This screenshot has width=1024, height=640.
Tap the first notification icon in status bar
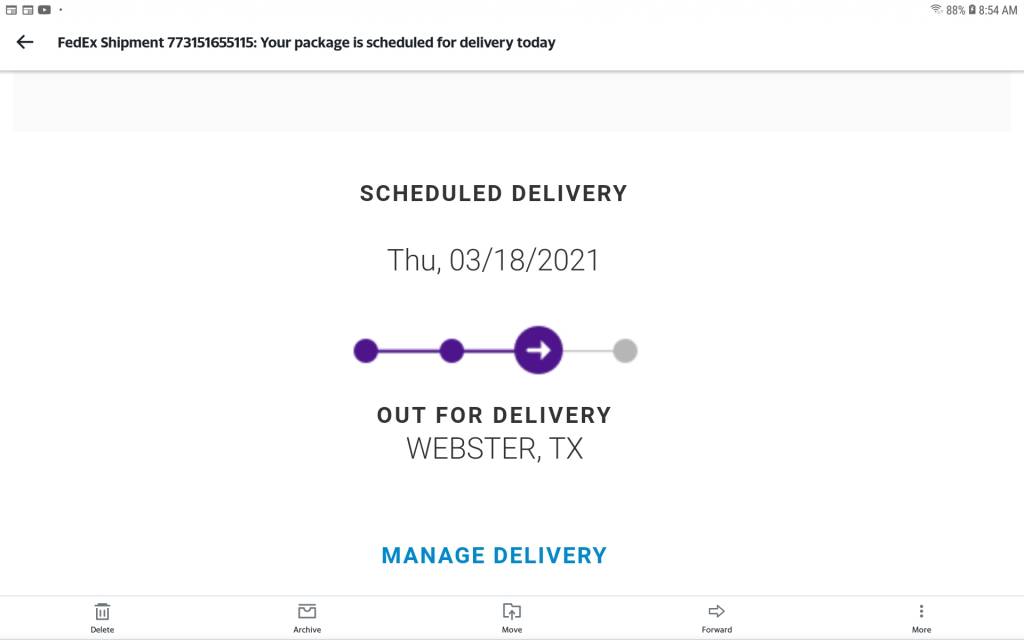pos(11,10)
